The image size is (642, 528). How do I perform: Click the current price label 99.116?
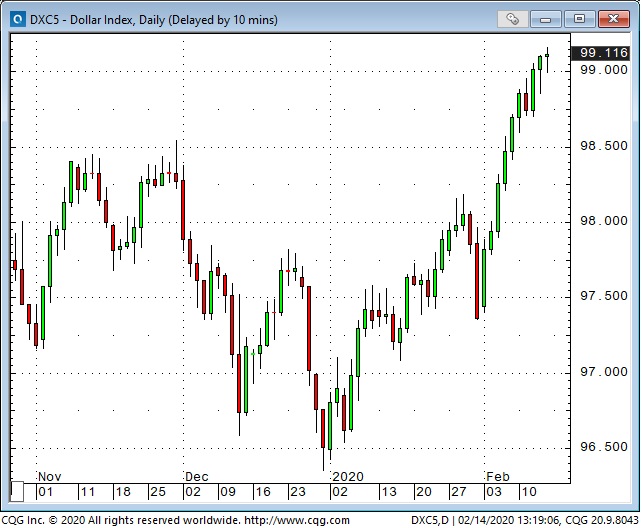600,53
